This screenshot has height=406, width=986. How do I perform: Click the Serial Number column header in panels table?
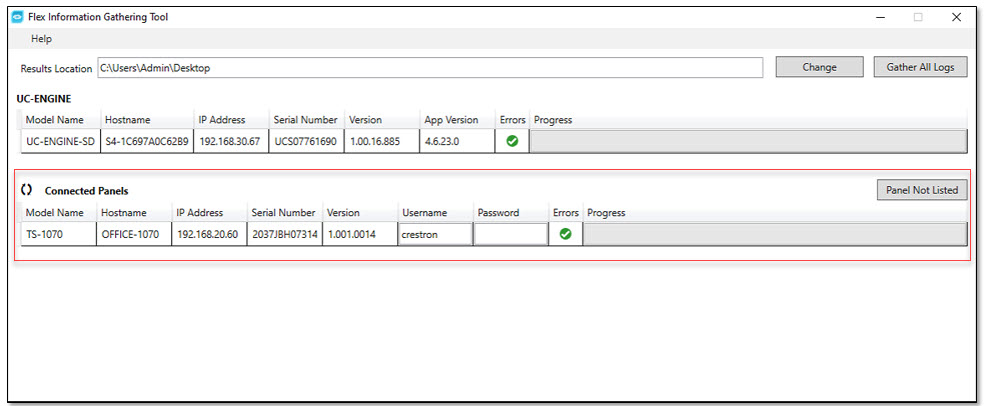283,213
